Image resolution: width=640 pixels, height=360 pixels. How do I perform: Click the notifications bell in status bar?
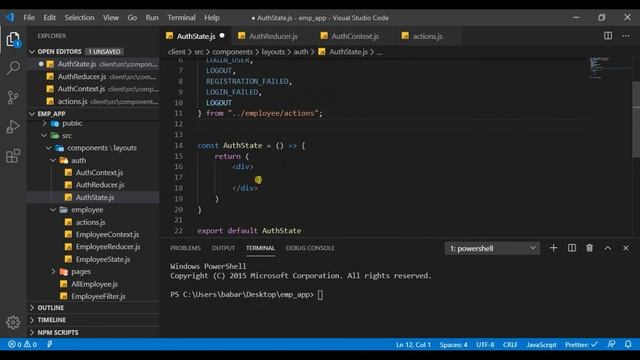[628, 344]
